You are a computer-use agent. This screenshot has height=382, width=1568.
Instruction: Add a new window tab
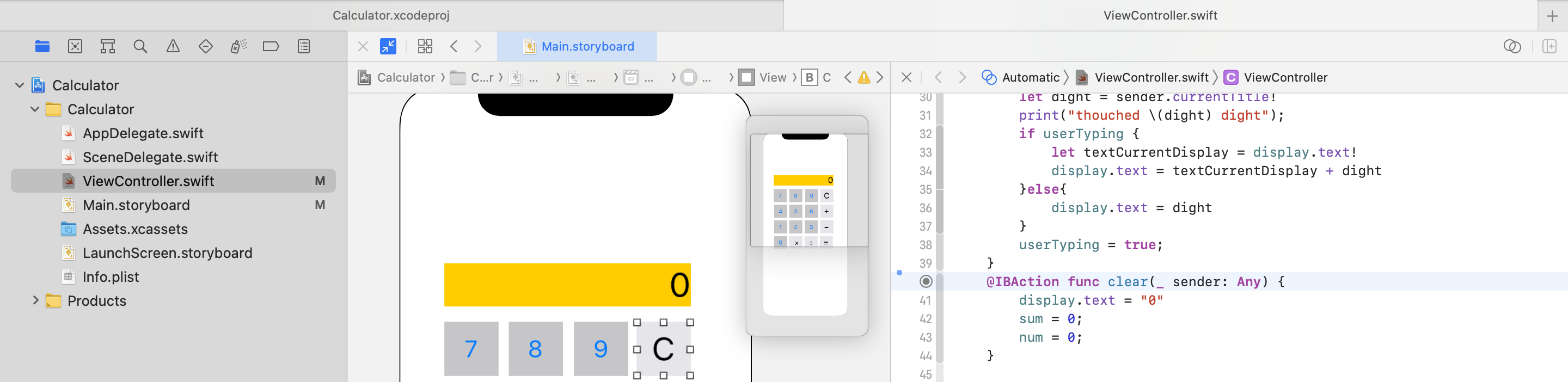[x=1552, y=16]
